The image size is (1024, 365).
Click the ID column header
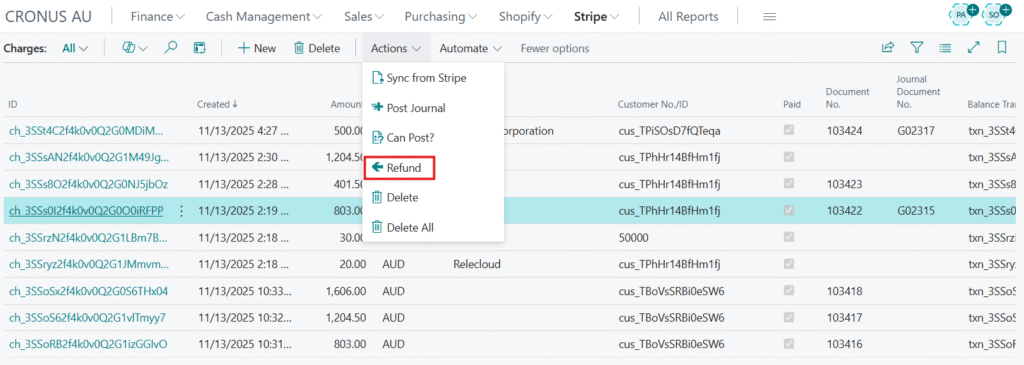click(x=12, y=104)
